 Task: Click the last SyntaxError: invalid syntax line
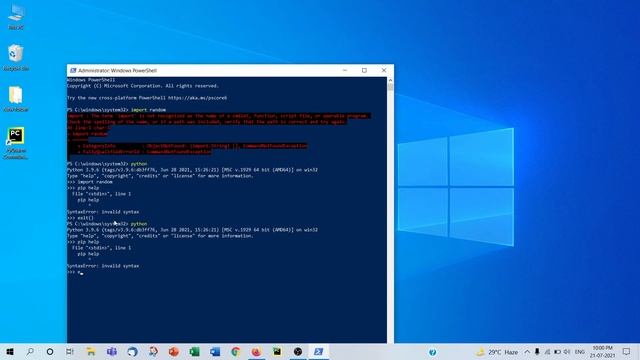pyautogui.click(x=103, y=266)
